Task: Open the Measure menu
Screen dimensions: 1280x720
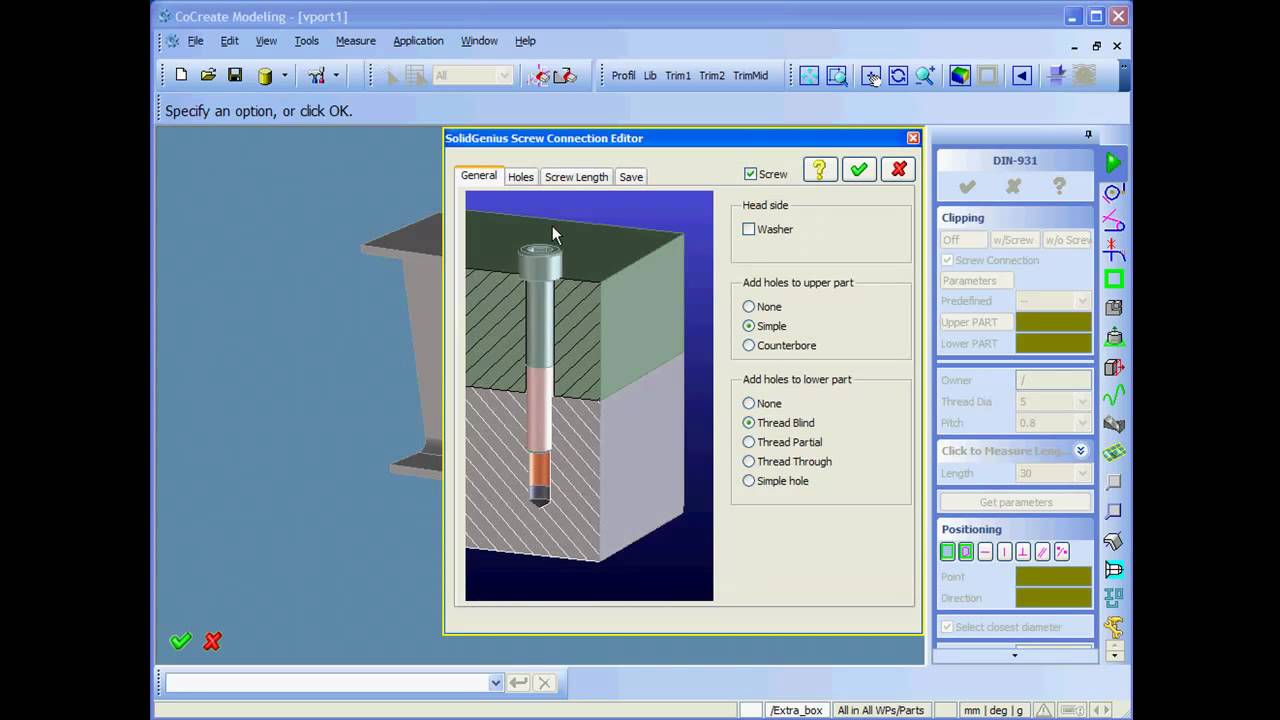Action: [356, 41]
